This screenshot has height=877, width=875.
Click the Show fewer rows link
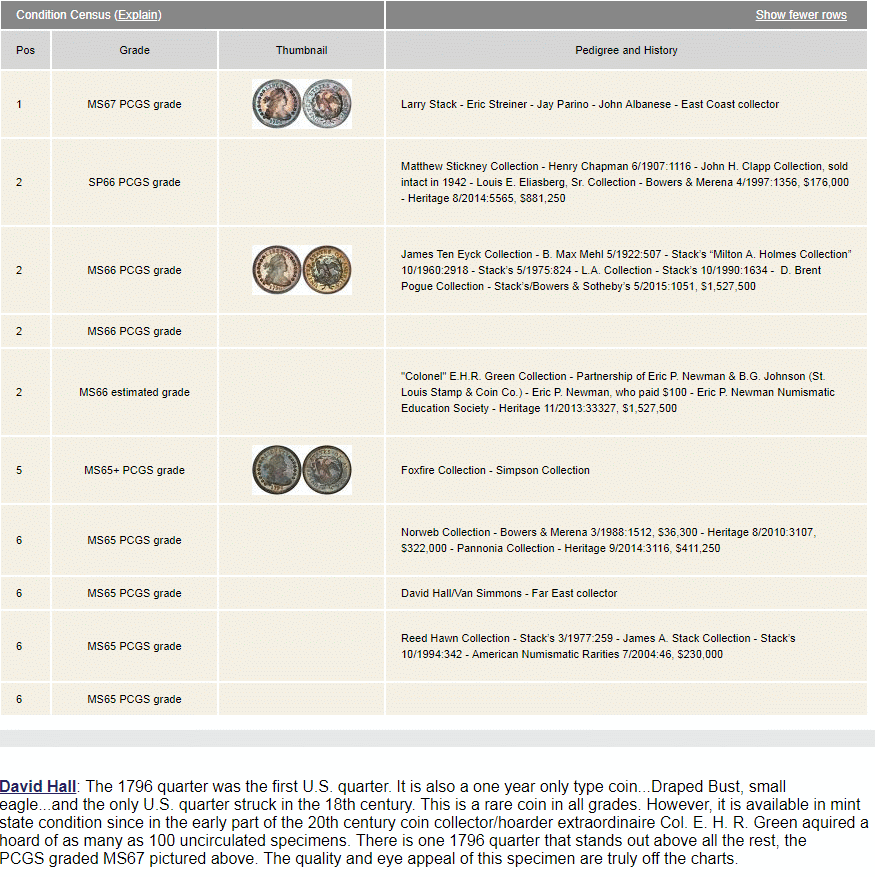pos(801,15)
